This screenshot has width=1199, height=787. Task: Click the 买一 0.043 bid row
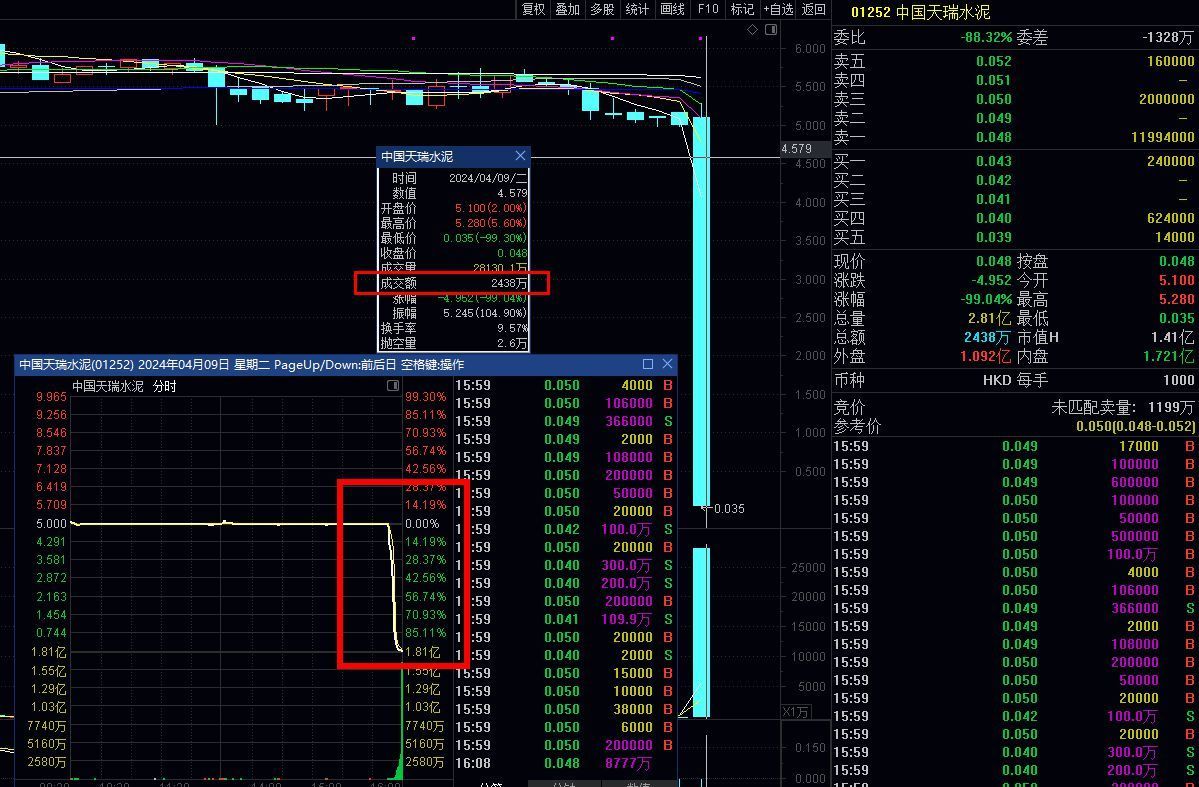[1014, 161]
